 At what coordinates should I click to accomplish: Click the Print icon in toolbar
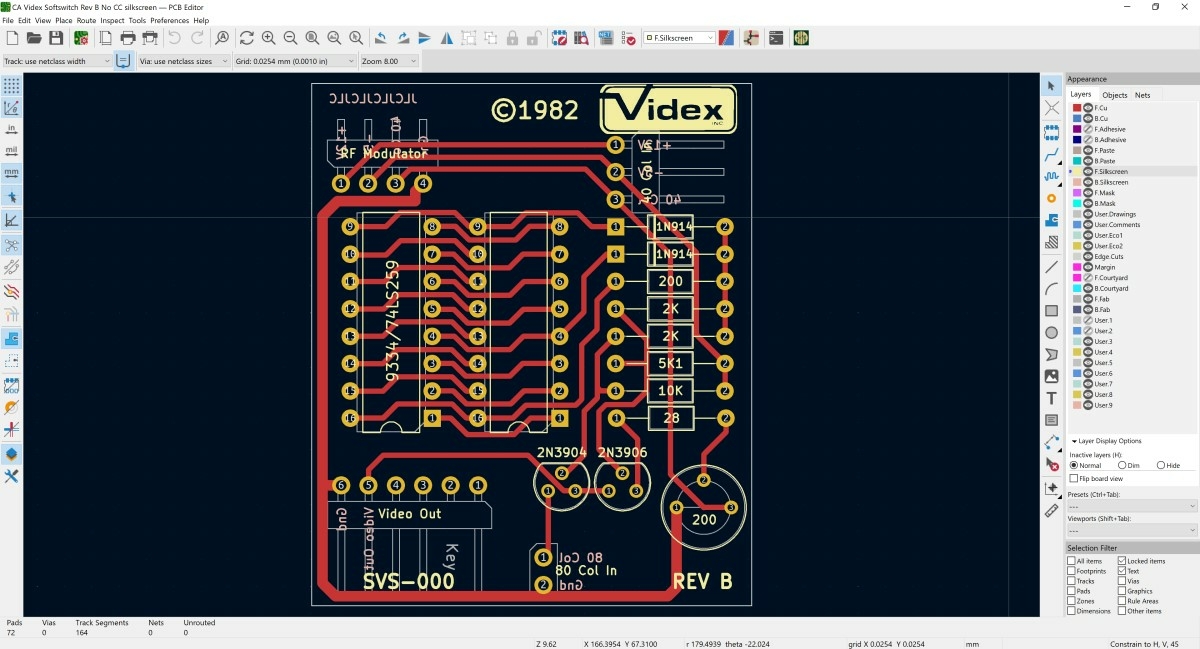pos(128,38)
